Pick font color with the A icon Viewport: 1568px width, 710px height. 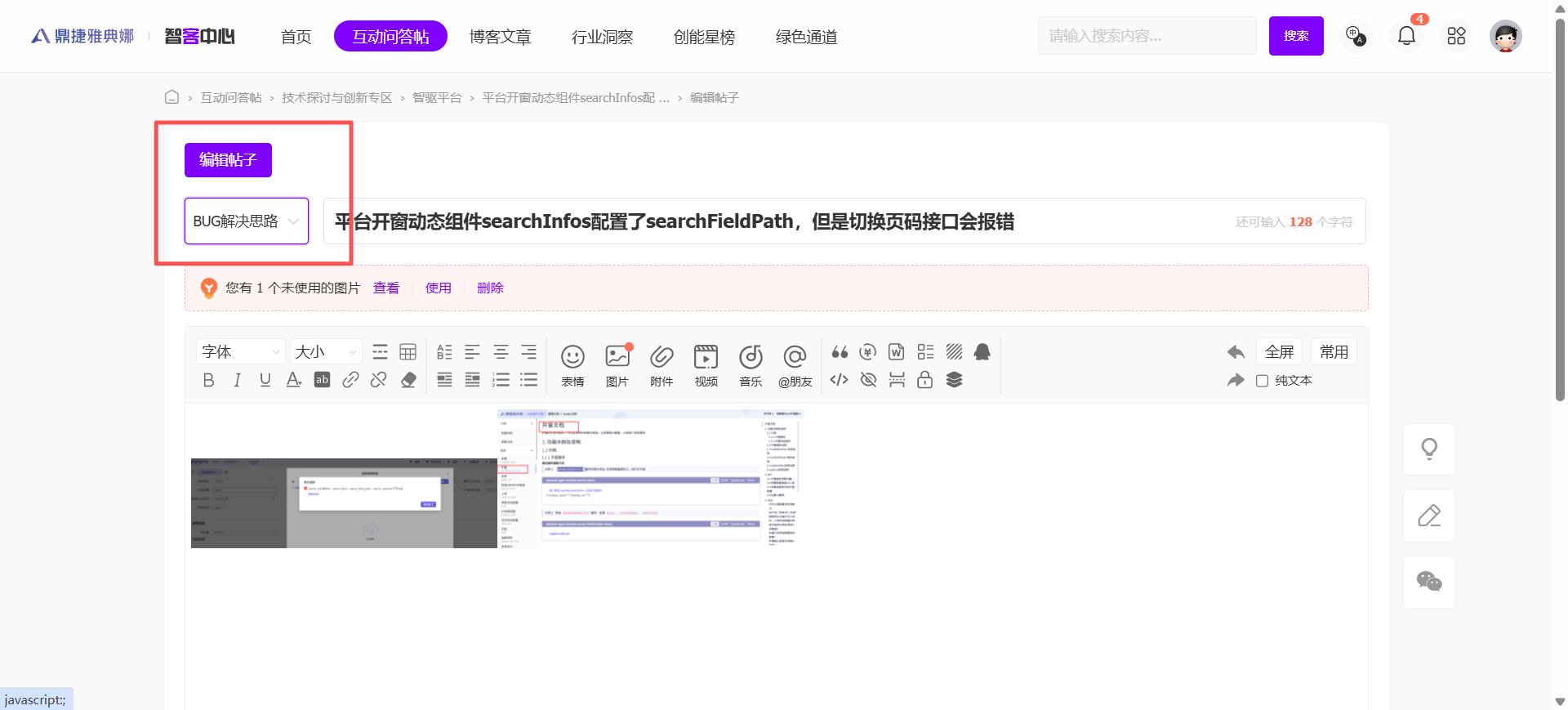click(x=293, y=380)
